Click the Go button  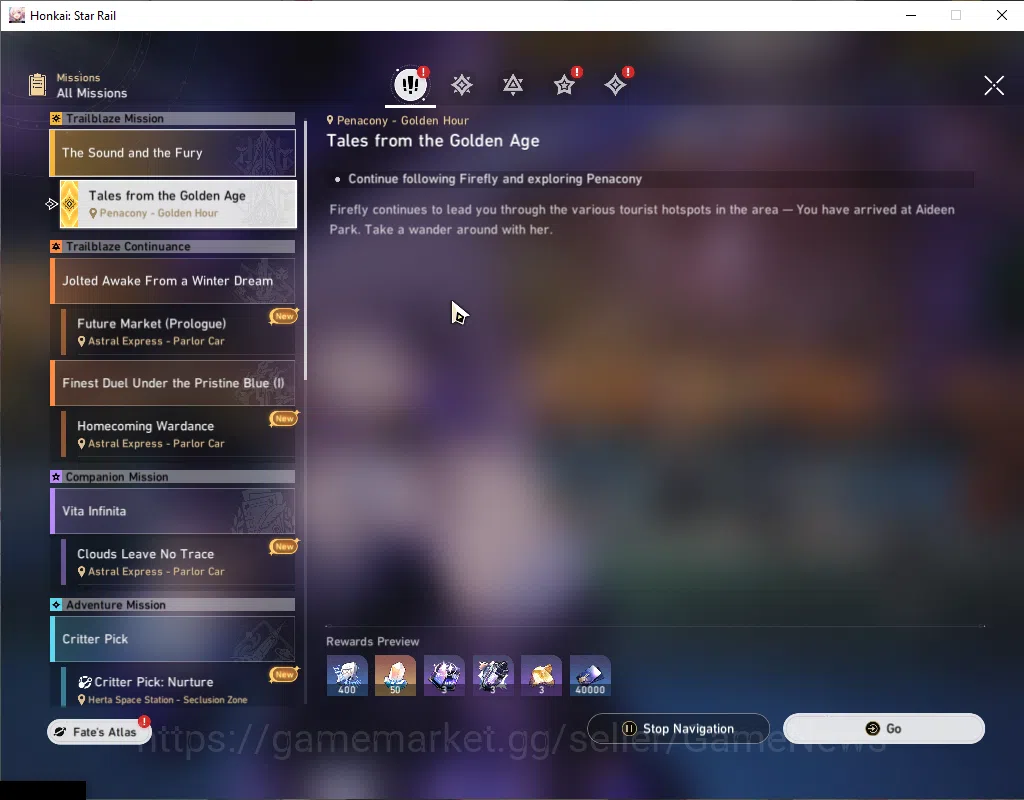[x=884, y=729]
